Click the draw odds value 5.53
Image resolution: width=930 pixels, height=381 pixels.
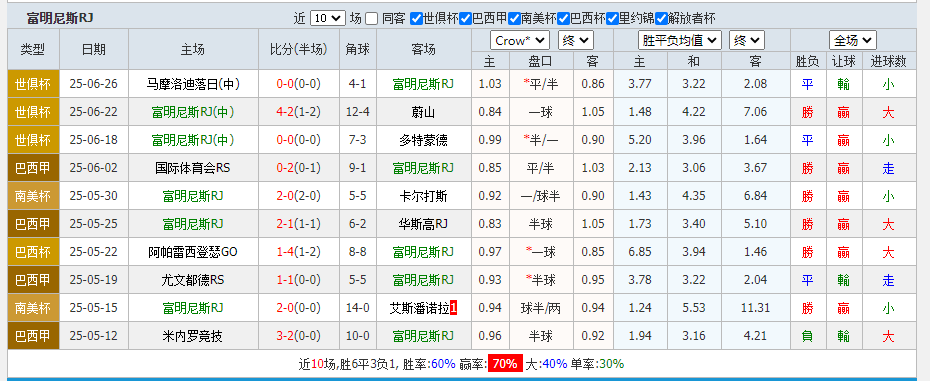pos(693,308)
